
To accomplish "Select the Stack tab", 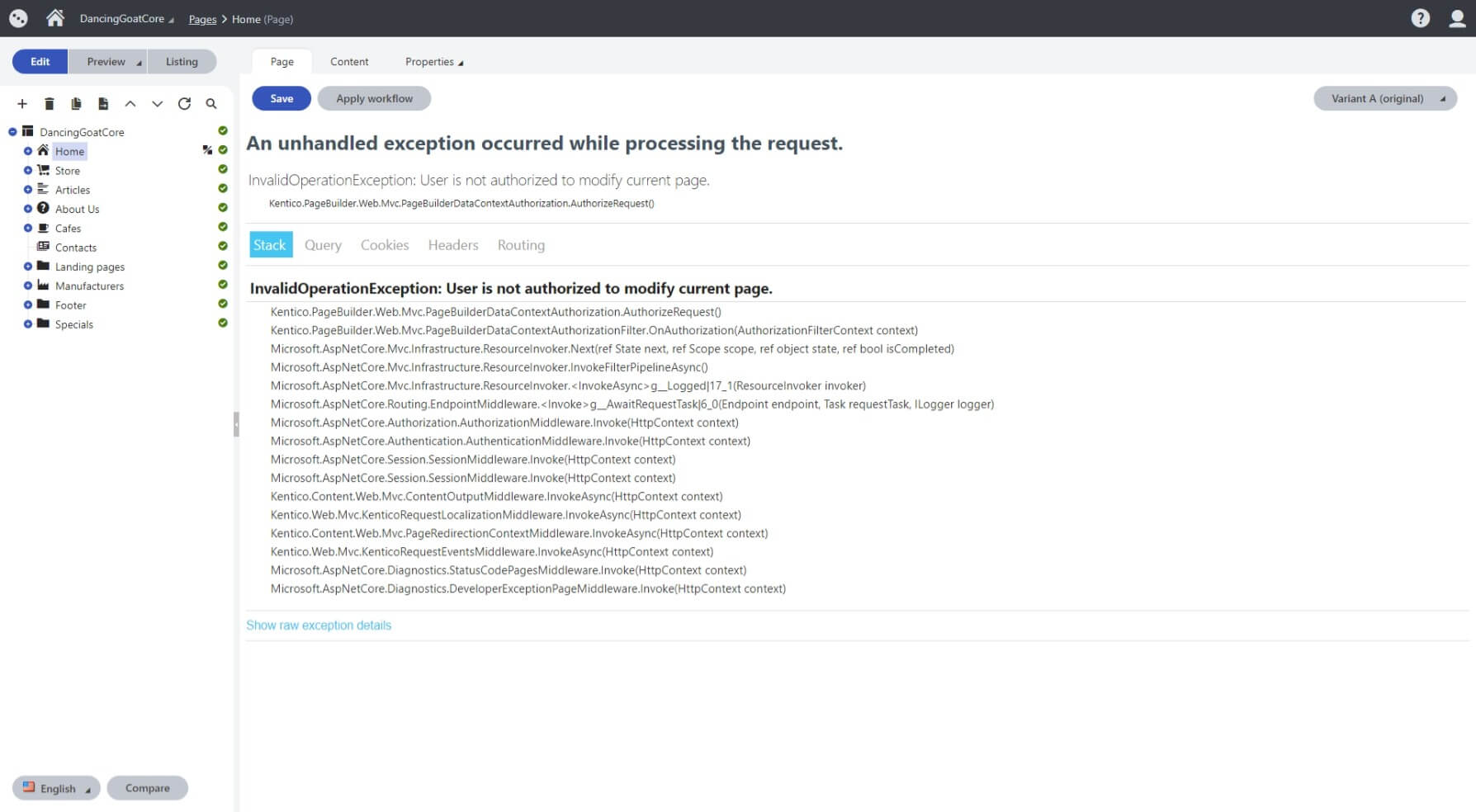I will pos(270,244).
